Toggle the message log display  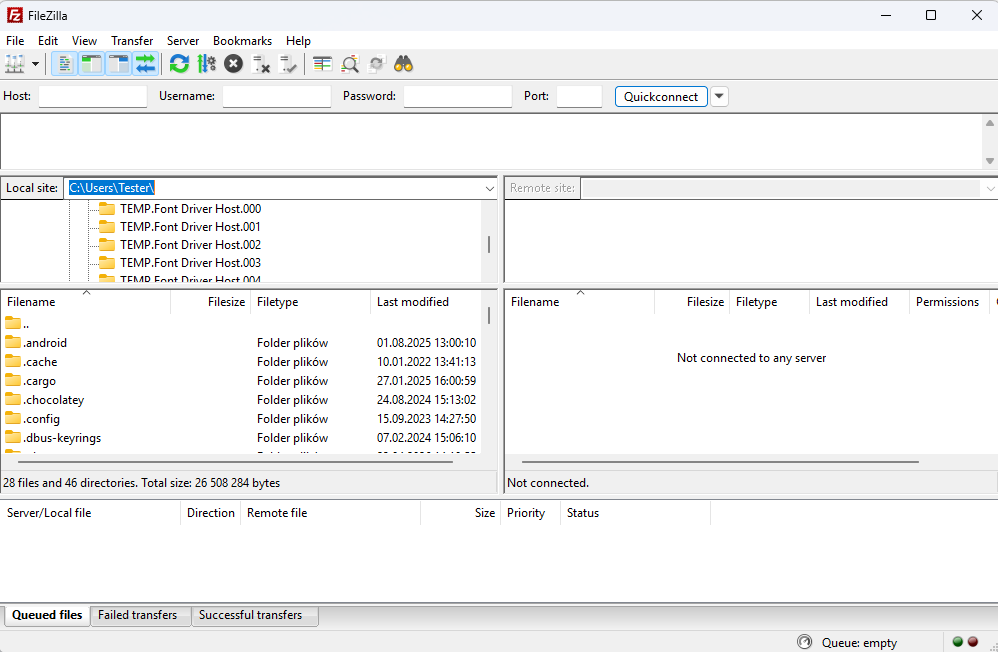64,64
